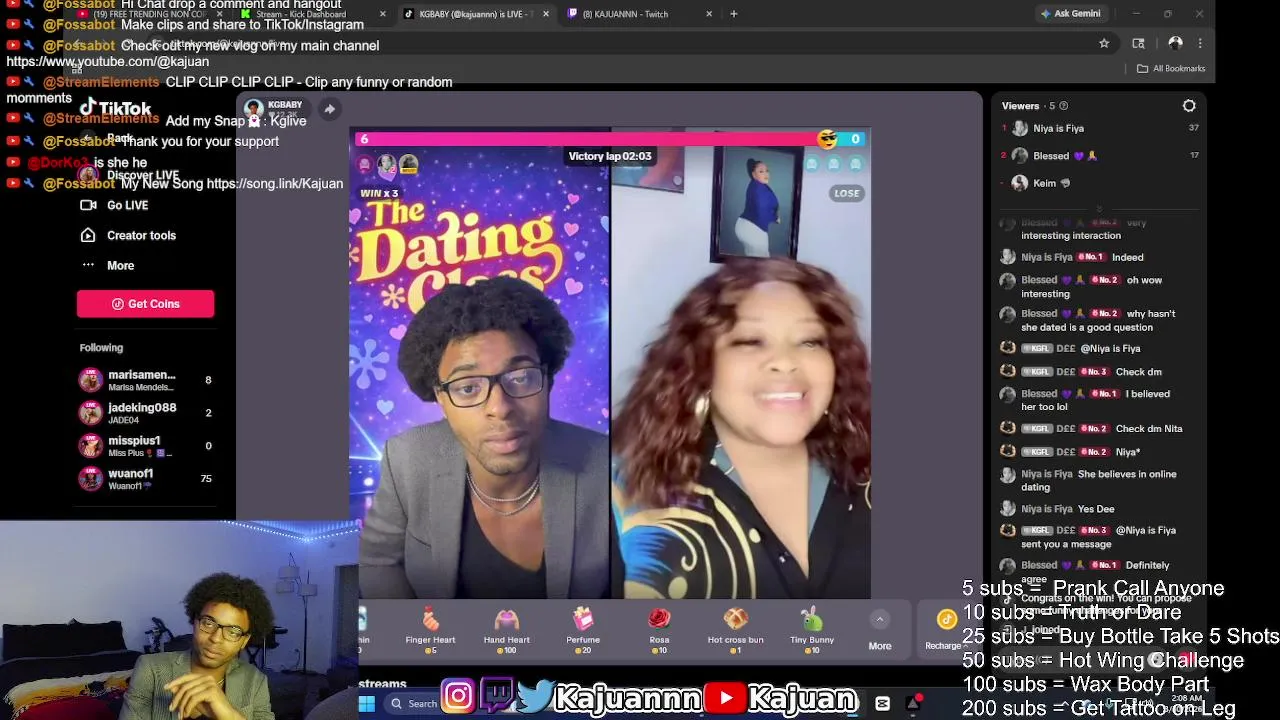Viewport: 1280px width, 720px height.
Task: Click 'why hasn't she dated' chat message
Action: pos(1098,320)
